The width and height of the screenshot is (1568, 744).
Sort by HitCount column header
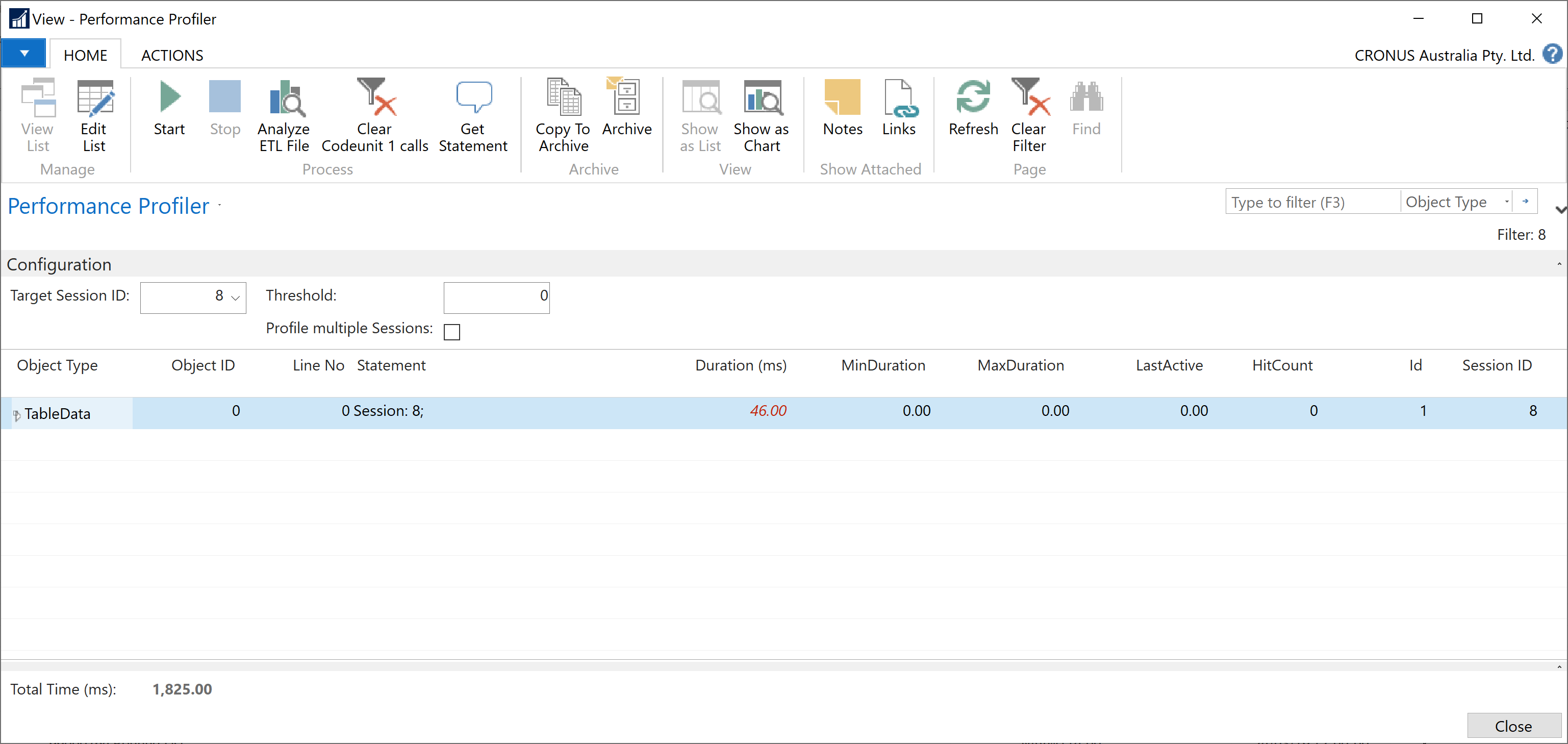click(x=1282, y=365)
